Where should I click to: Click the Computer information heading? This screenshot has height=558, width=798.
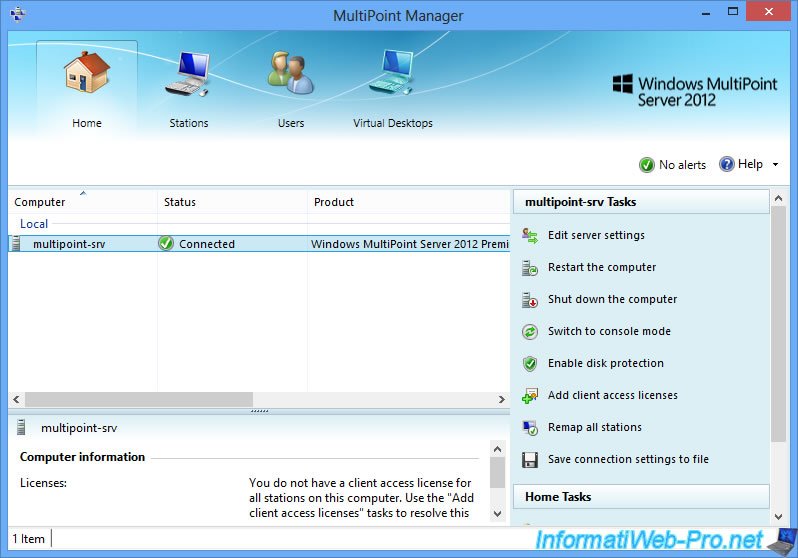(82, 457)
